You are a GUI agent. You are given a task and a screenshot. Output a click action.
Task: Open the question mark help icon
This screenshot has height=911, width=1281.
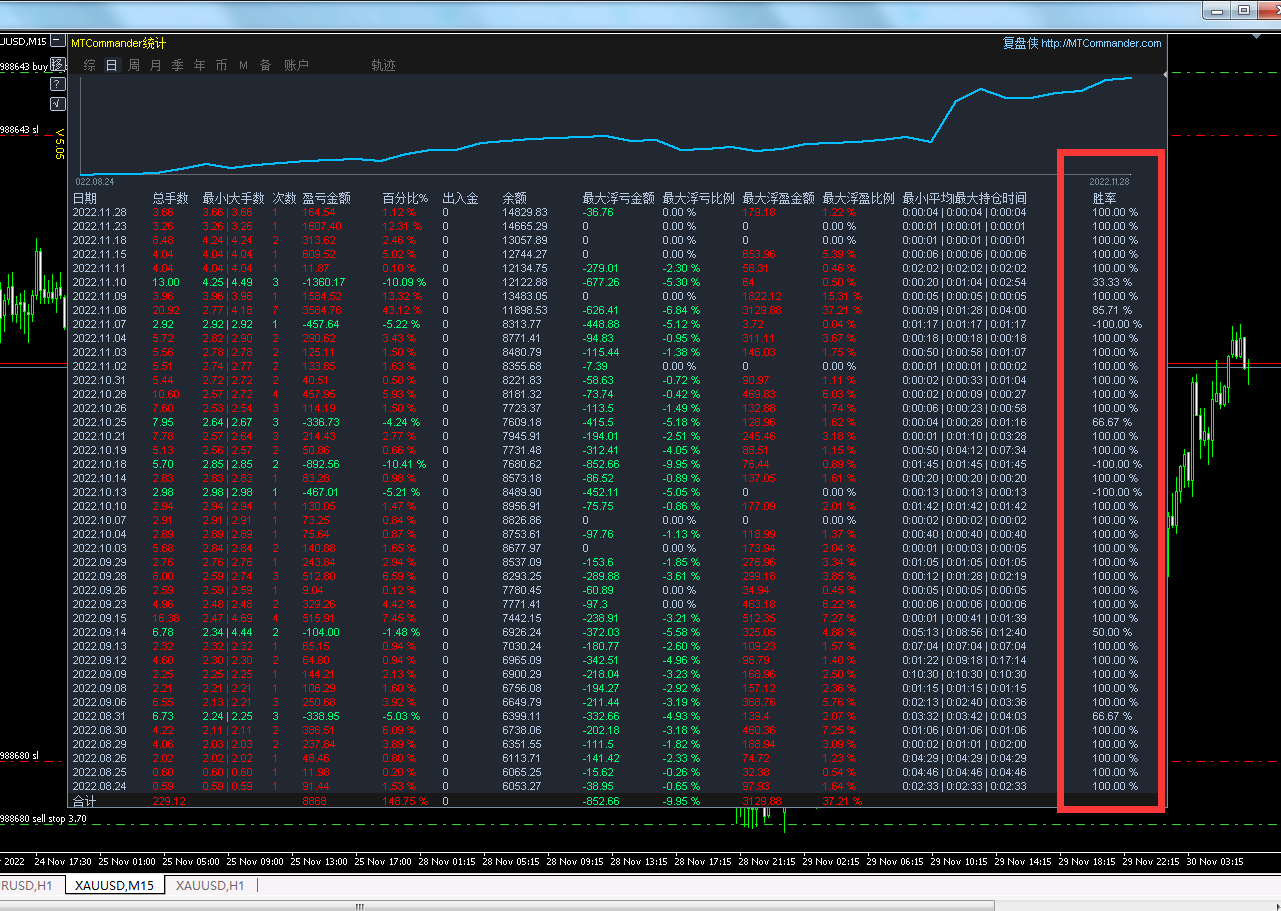pos(58,84)
